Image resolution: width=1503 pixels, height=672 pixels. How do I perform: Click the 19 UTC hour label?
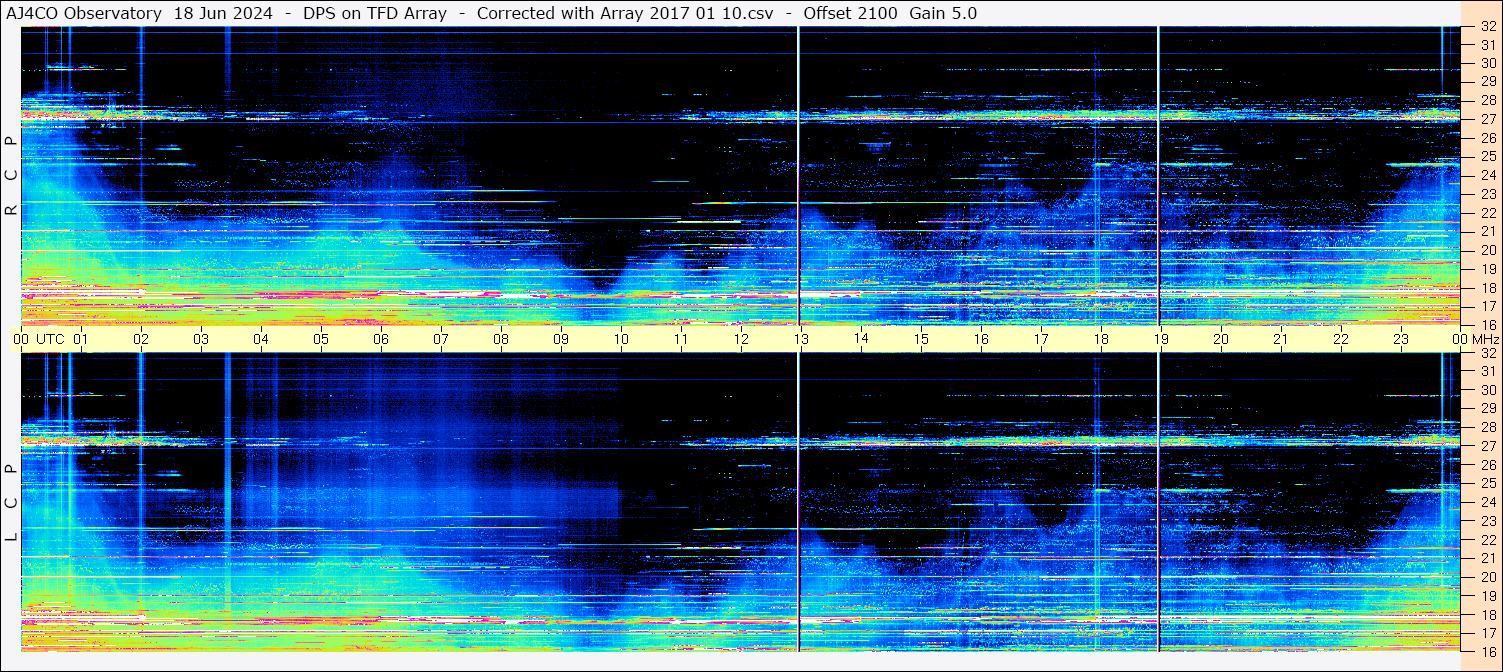[1160, 339]
